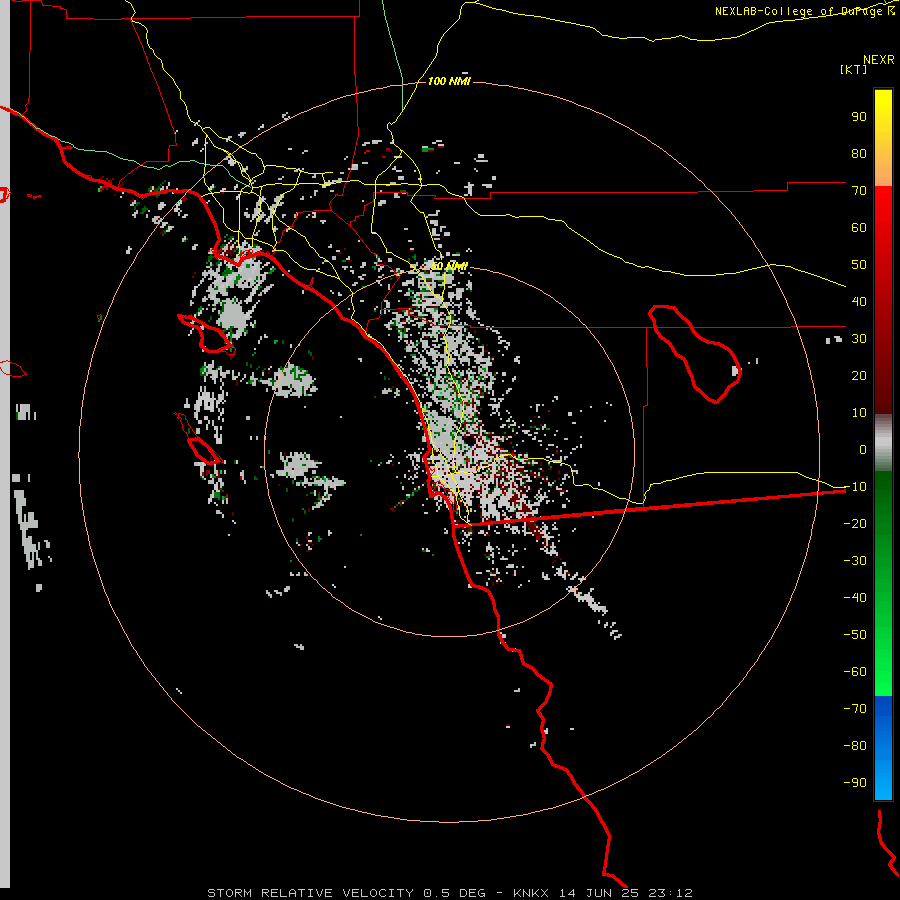Image resolution: width=900 pixels, height=900 pixels.
Task: Click the 50 NMI range ring label
Action: pos(449,266)
